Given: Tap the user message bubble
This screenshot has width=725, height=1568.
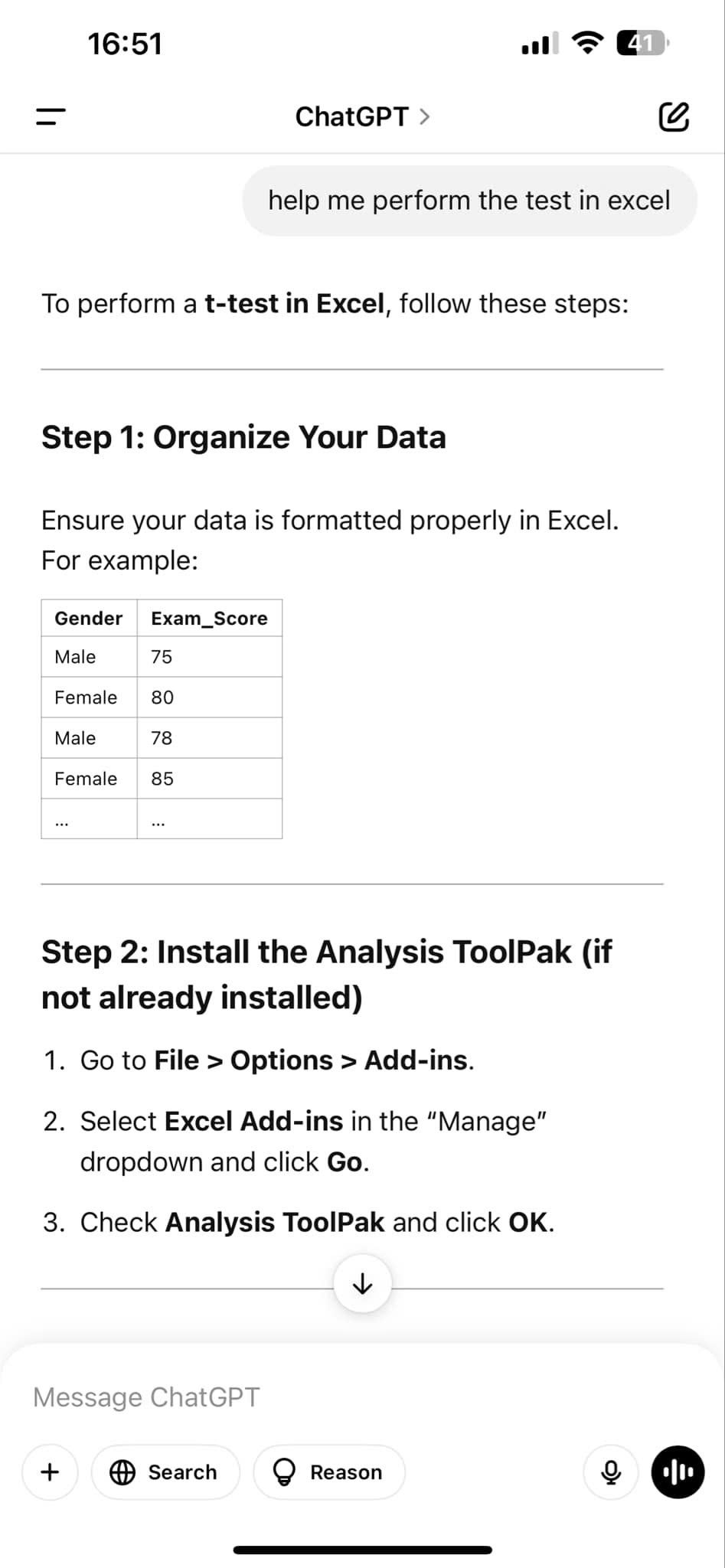Looking at the screenshot, I should tap(469, 201).
